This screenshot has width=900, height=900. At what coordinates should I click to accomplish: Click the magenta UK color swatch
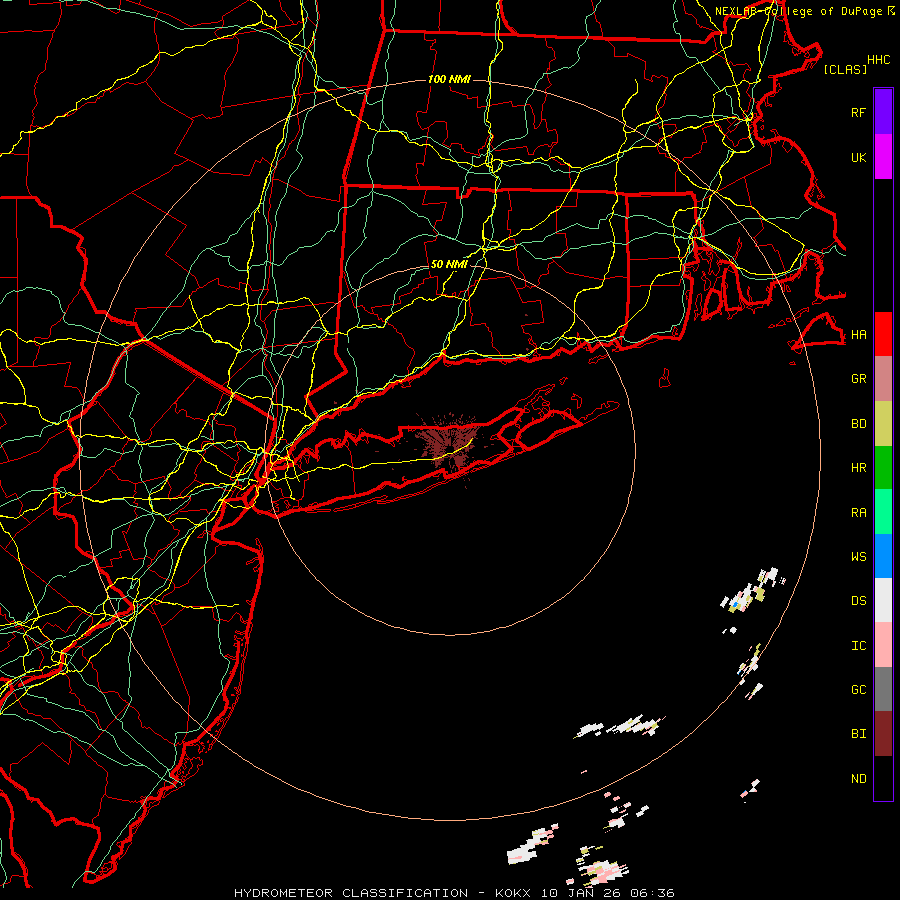point(883,157)
